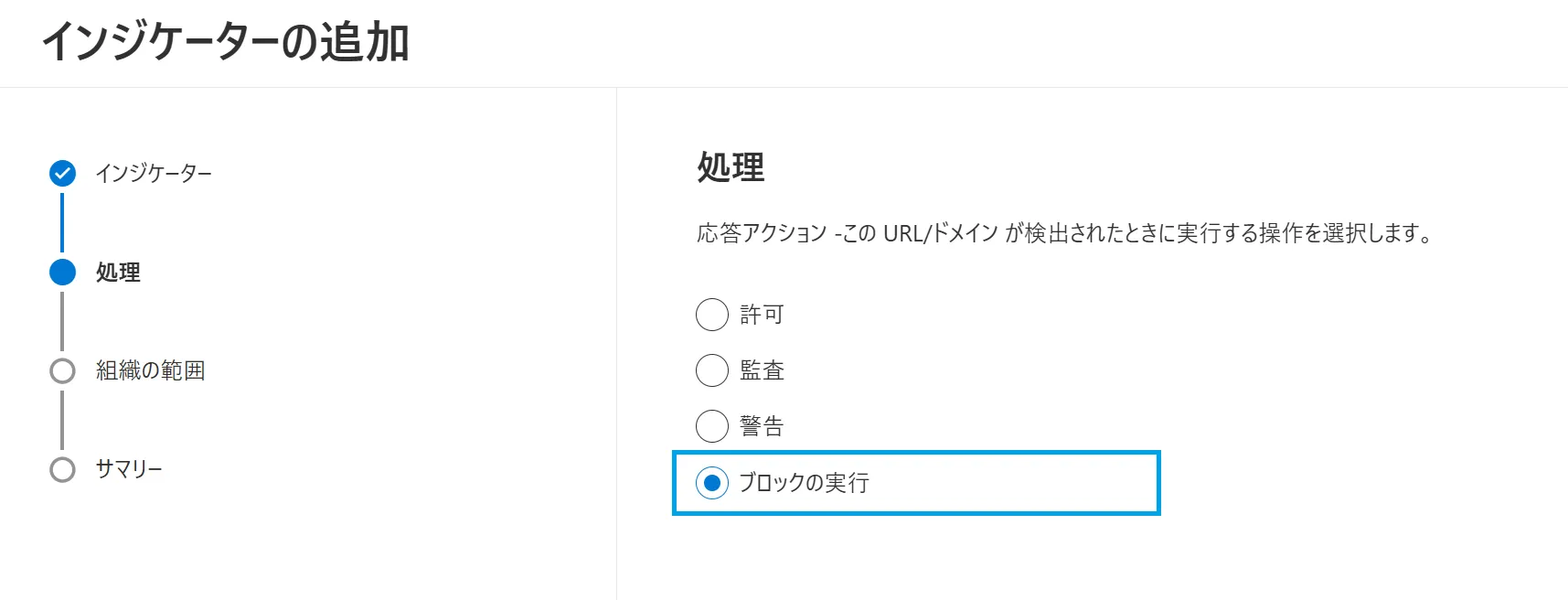This screenshot has height=600, width=1568.
Task: Click the blue connector line between インジケーター and 処理
Action: click(x=62, y=222)
